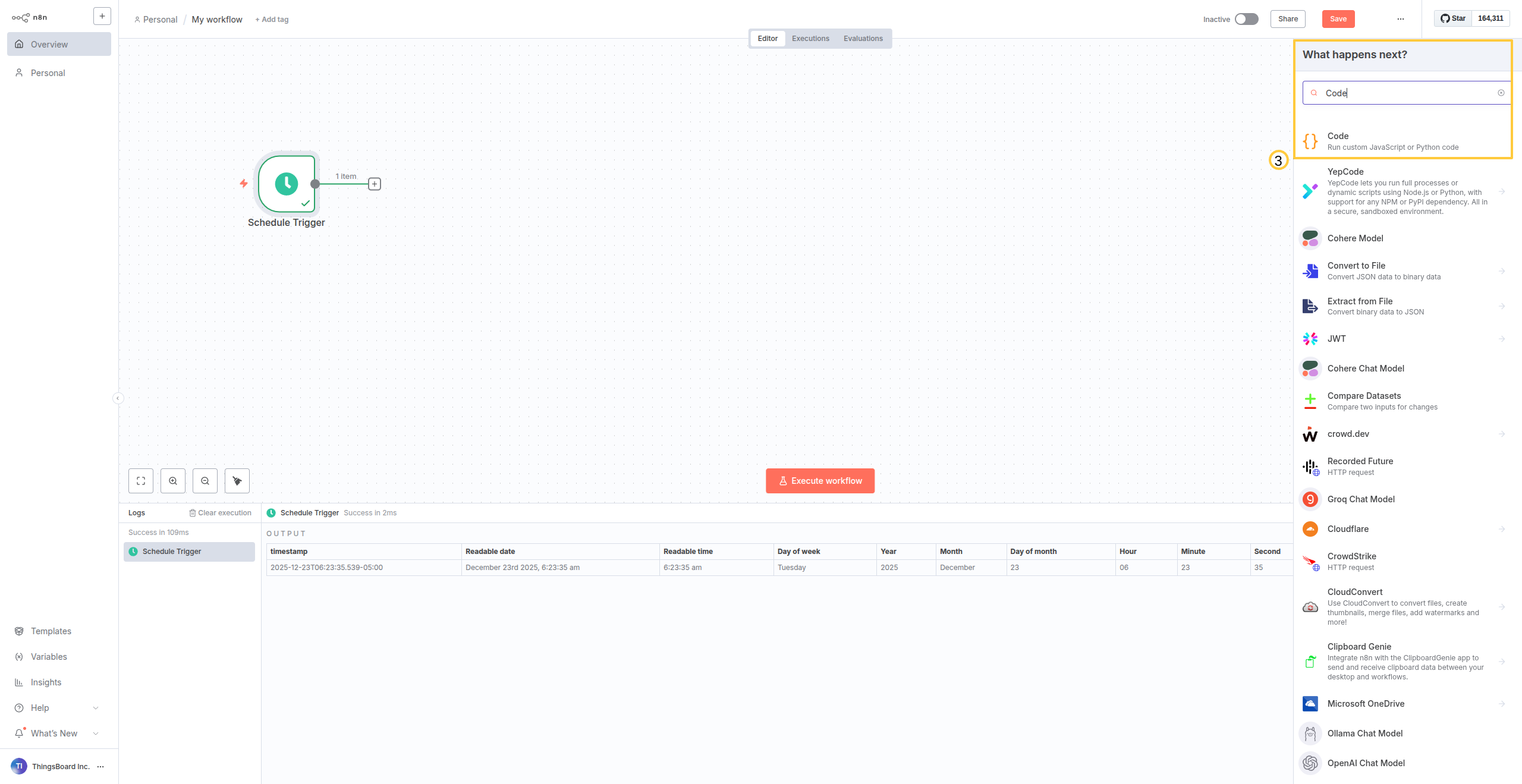Open the three-dot workflow options menu

(x=1401, y=19)
